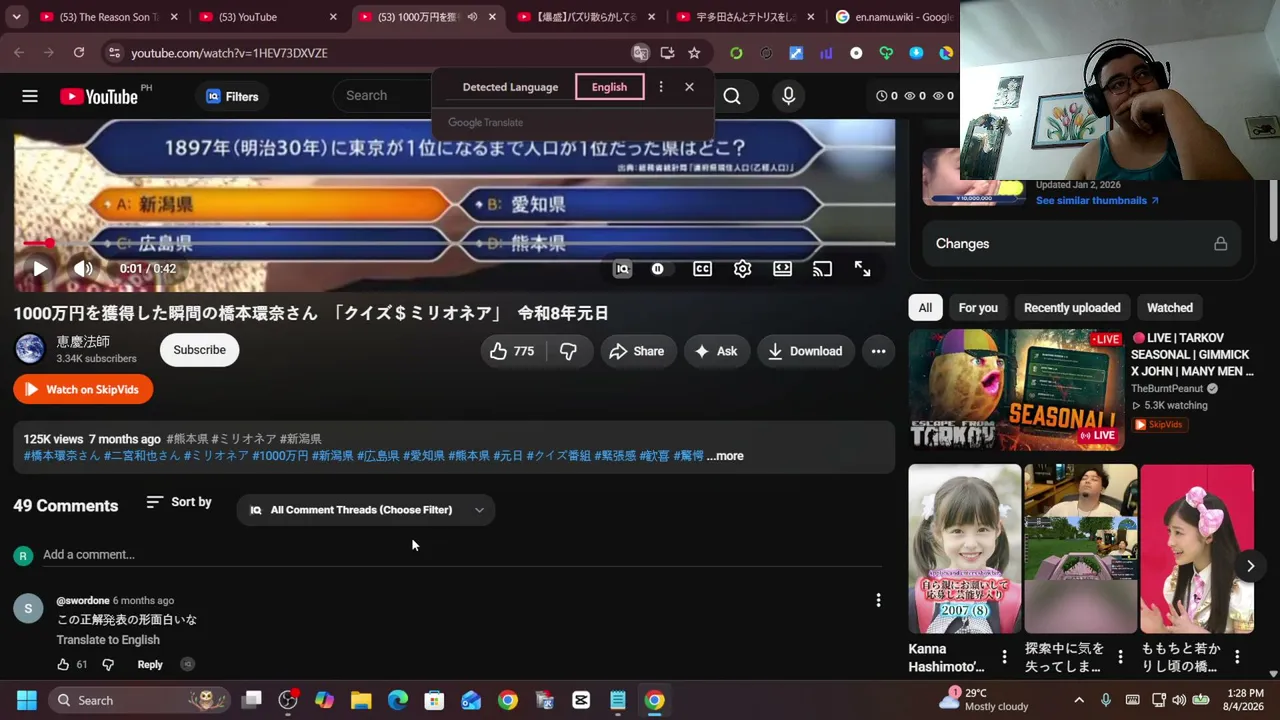The width and height of the screenshot is (1280, 720).
Task: Like the video
Action: coord(512,351)
